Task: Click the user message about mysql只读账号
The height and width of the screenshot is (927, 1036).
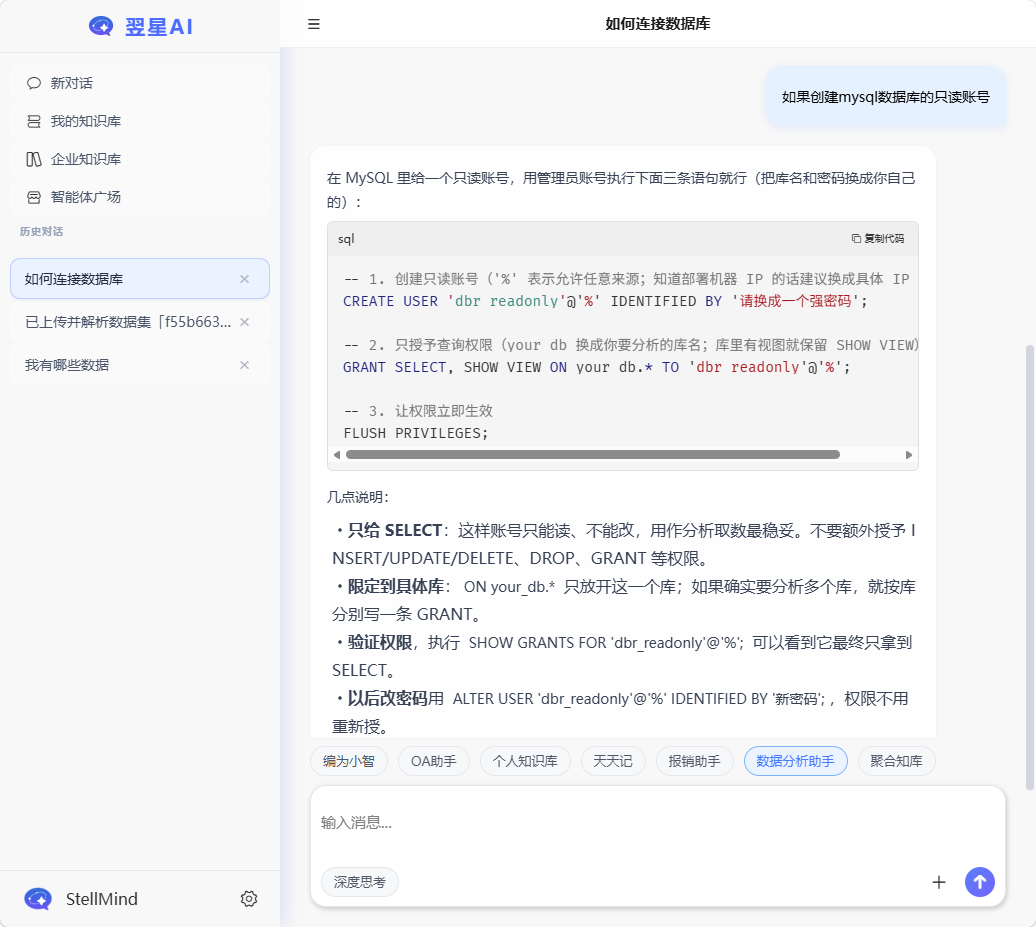Action: 885,97
